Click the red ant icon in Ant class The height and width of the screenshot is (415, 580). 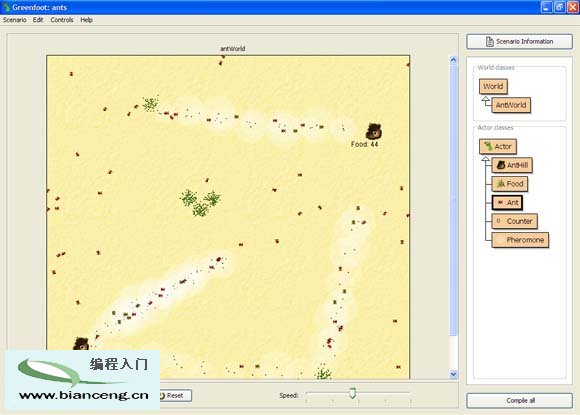point(500,202)
